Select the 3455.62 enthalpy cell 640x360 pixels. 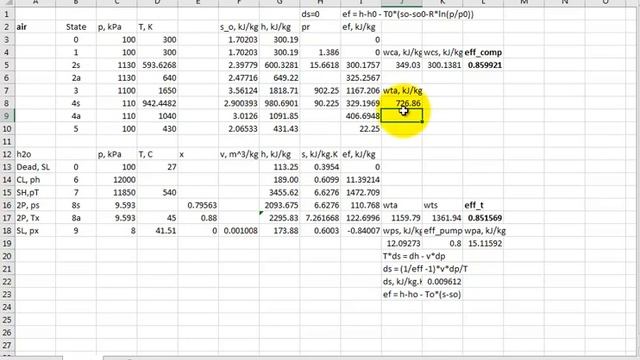[280, 193]
